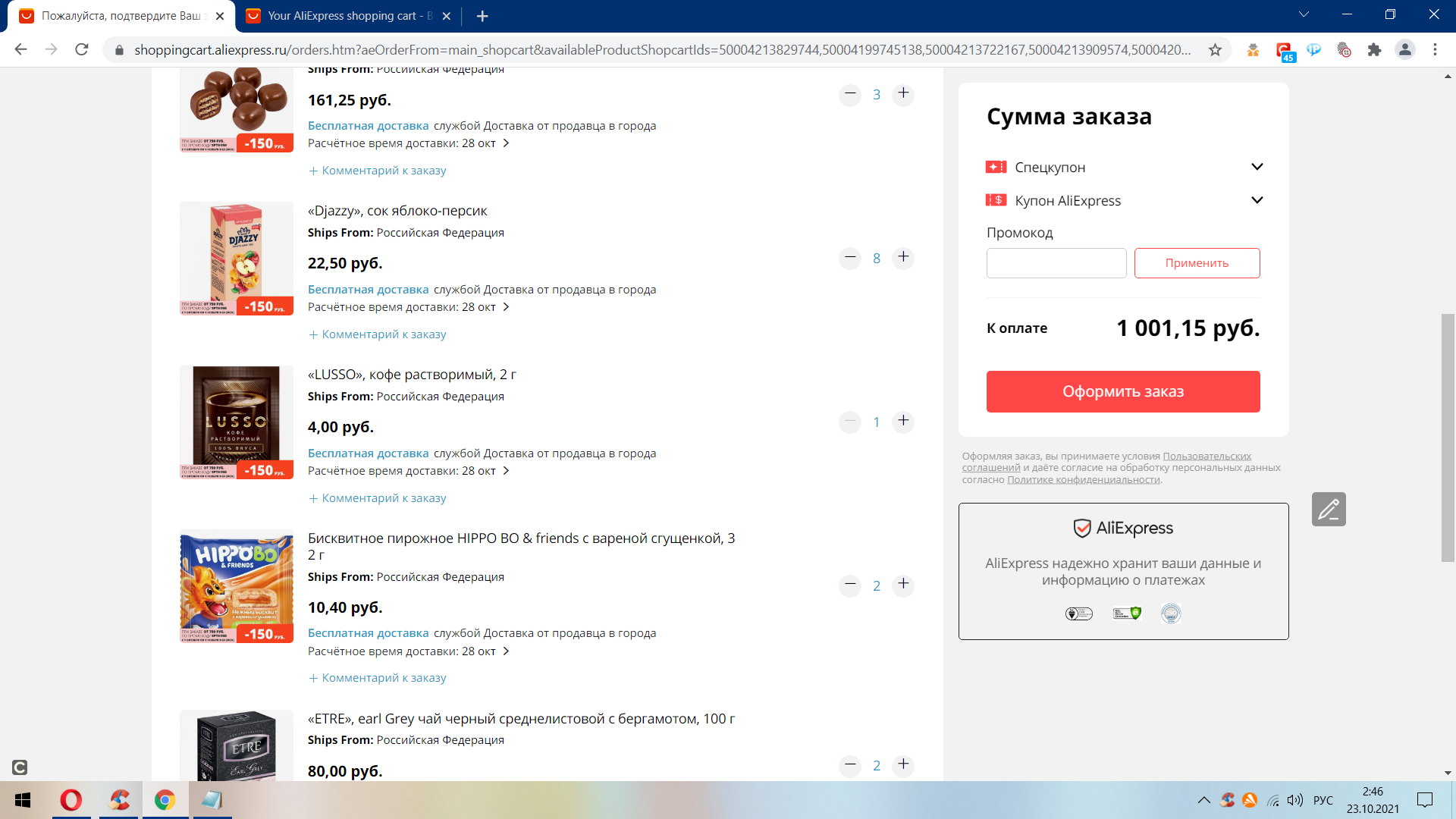
Task: Expand delivery time details for LUSSO coffee
Action: [506, 471]
